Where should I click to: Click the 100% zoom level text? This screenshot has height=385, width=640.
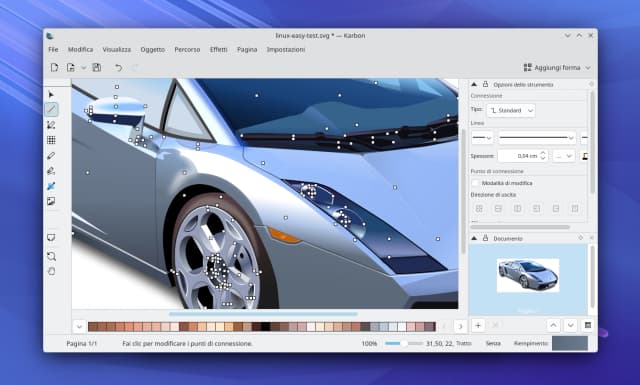pos(369,344)
